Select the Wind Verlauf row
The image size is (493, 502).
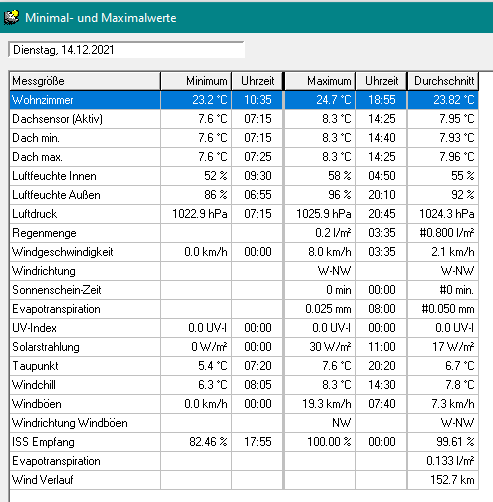(x=244, y=480)
